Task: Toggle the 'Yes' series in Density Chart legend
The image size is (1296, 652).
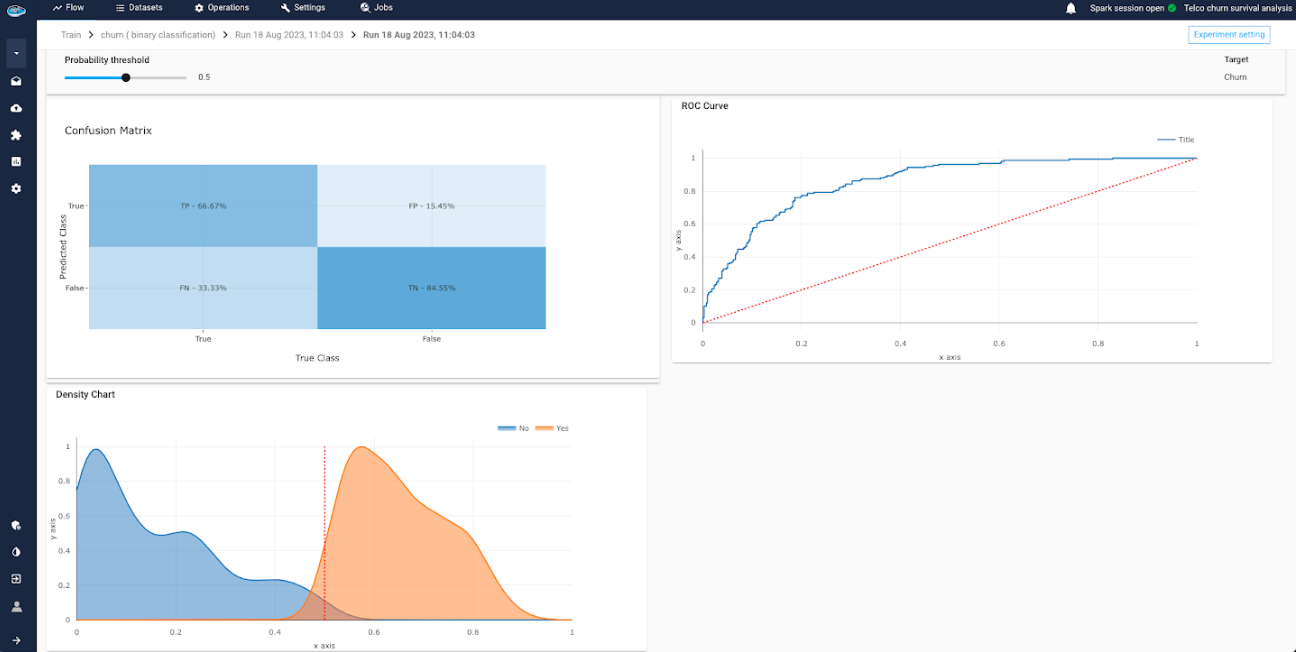Action: coord(553,428)
